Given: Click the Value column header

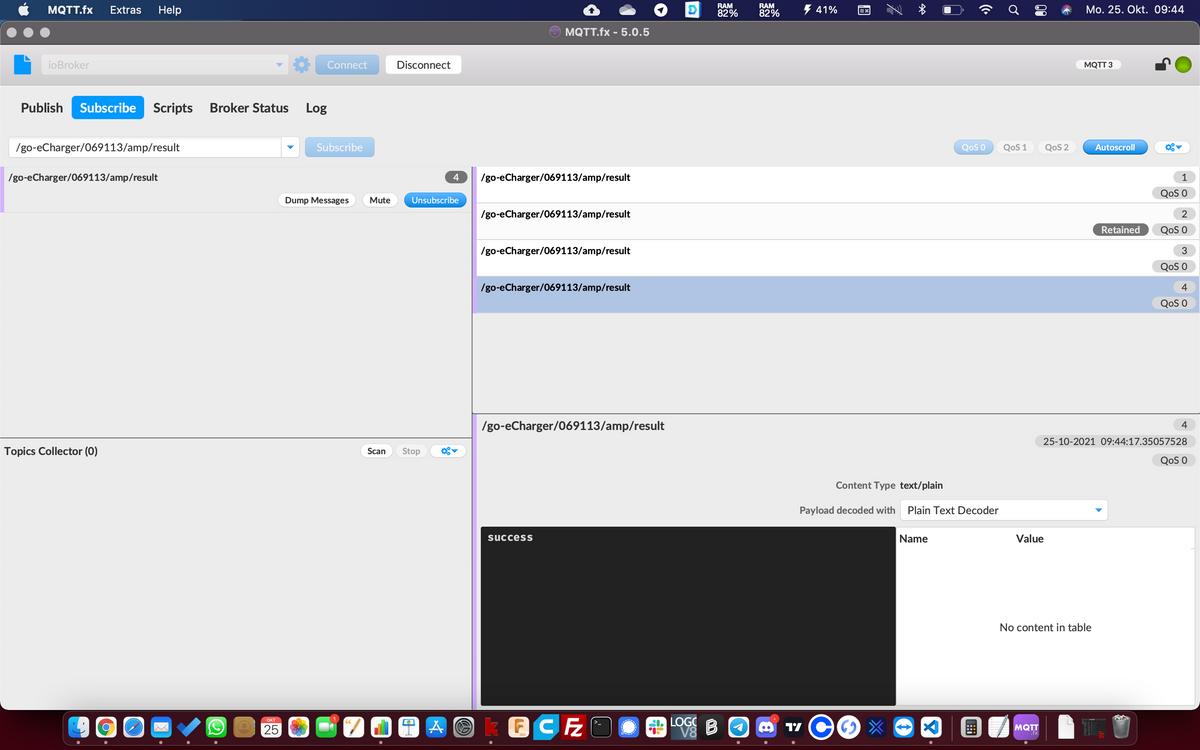Looking at the screenshot, I should [x=1030, y=538].
